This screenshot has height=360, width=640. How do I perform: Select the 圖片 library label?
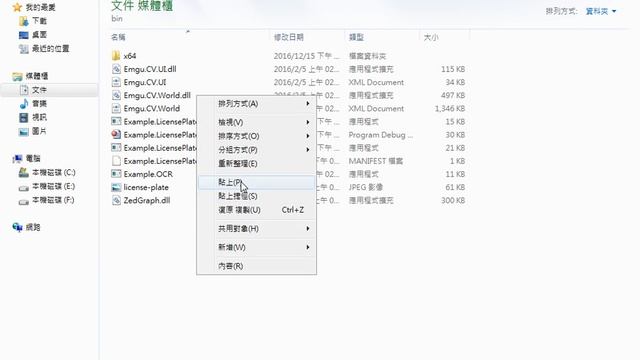tap(39, 131)
